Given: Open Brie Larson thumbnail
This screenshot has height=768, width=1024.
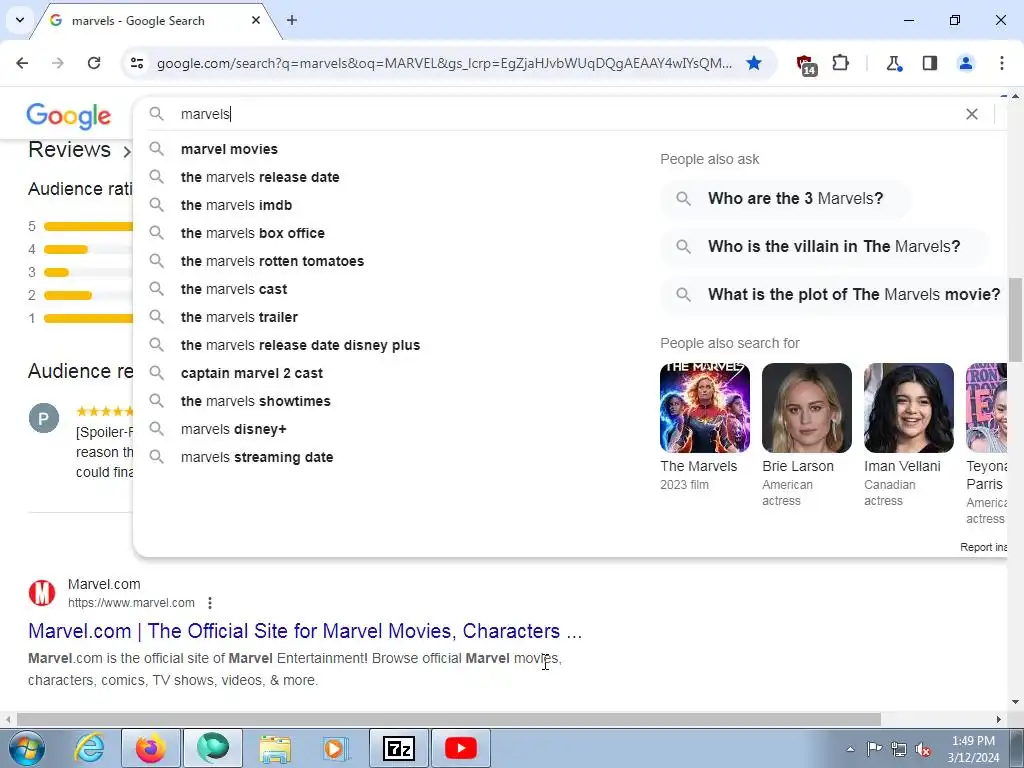Looking at the screenshot, I should [807, 408].
